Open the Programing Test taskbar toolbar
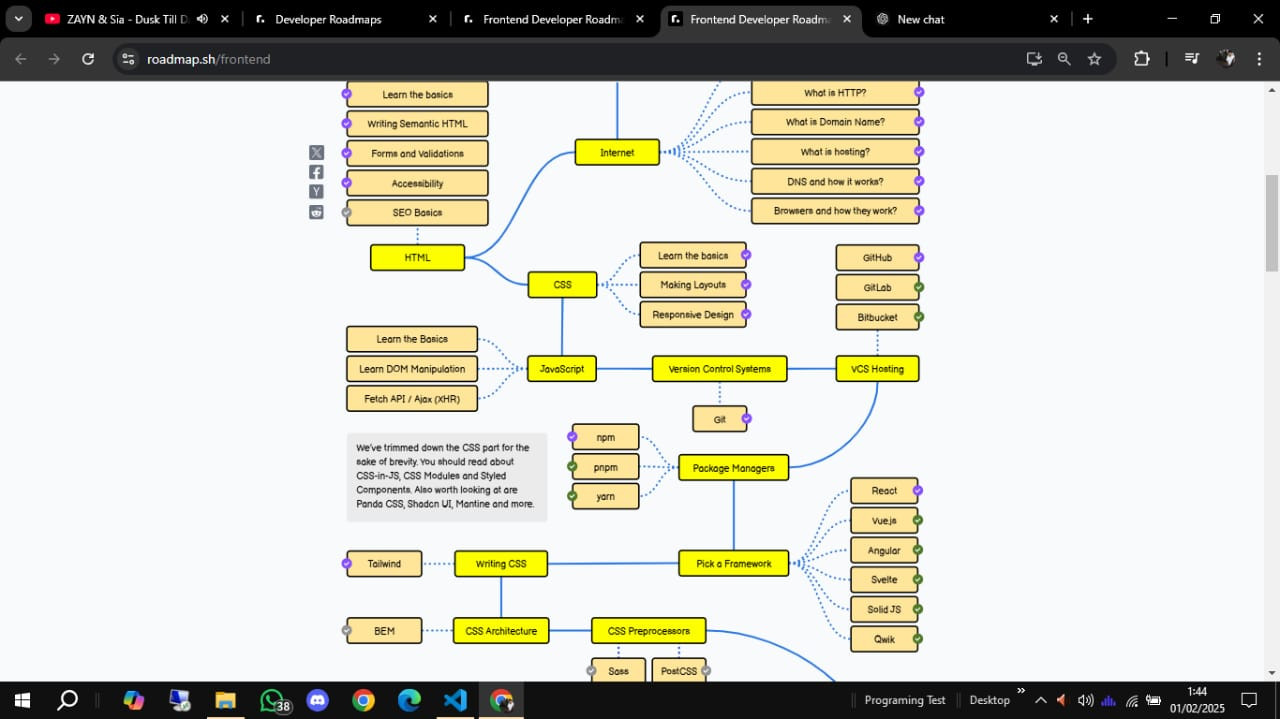 tap(904, 700)
